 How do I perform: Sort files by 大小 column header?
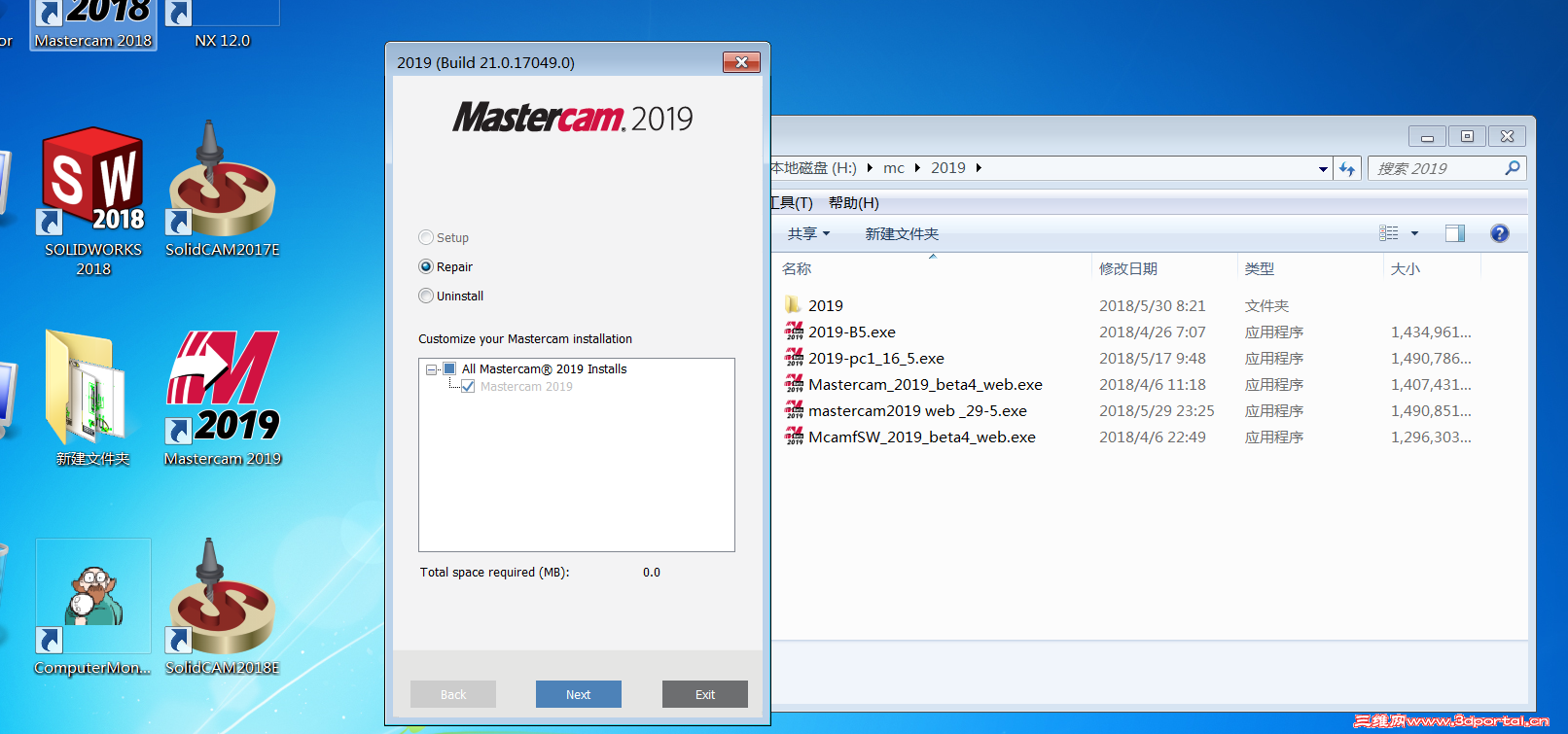point(1405,268)
